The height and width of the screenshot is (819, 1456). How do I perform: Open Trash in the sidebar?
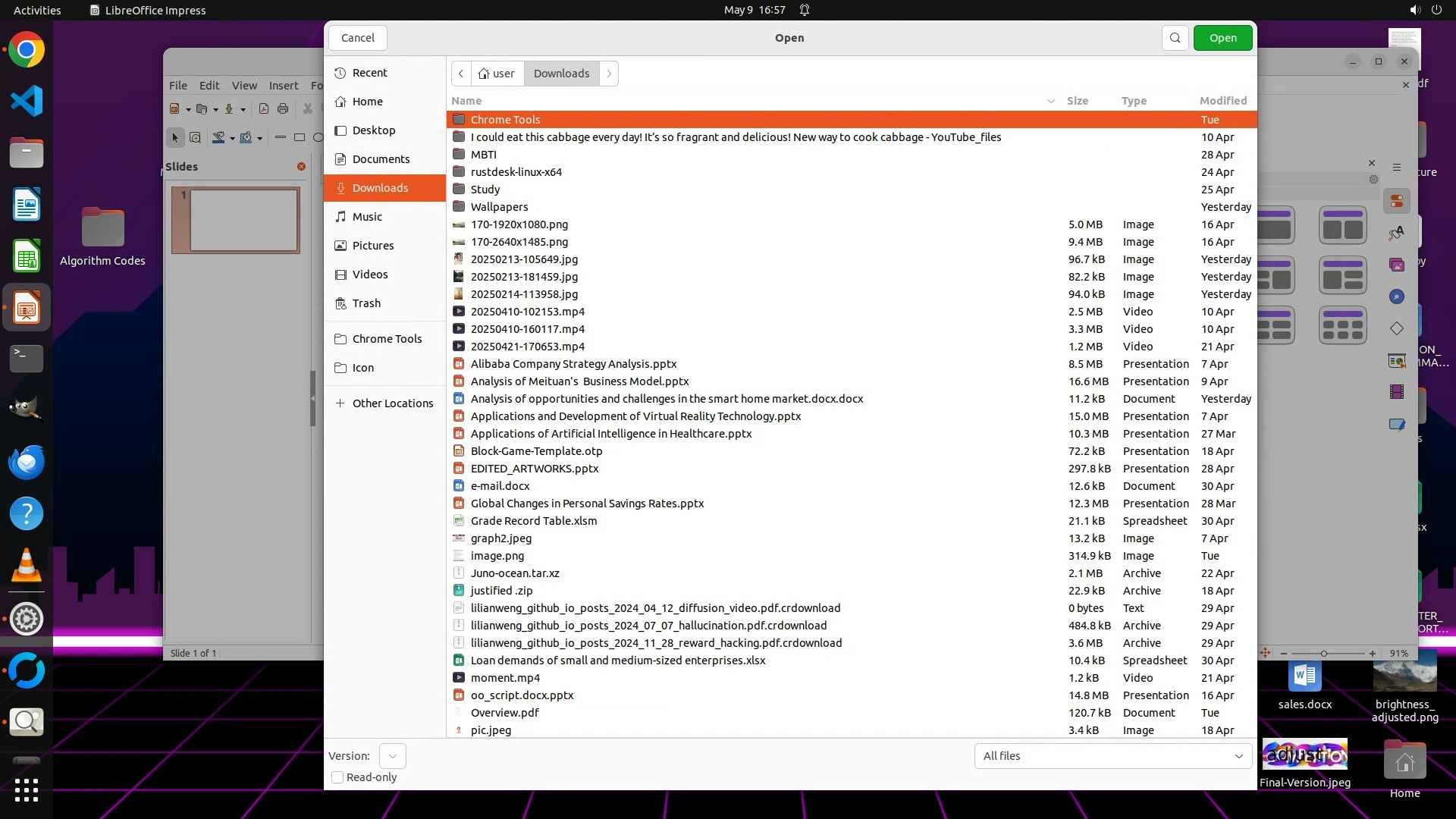[366, 303]
